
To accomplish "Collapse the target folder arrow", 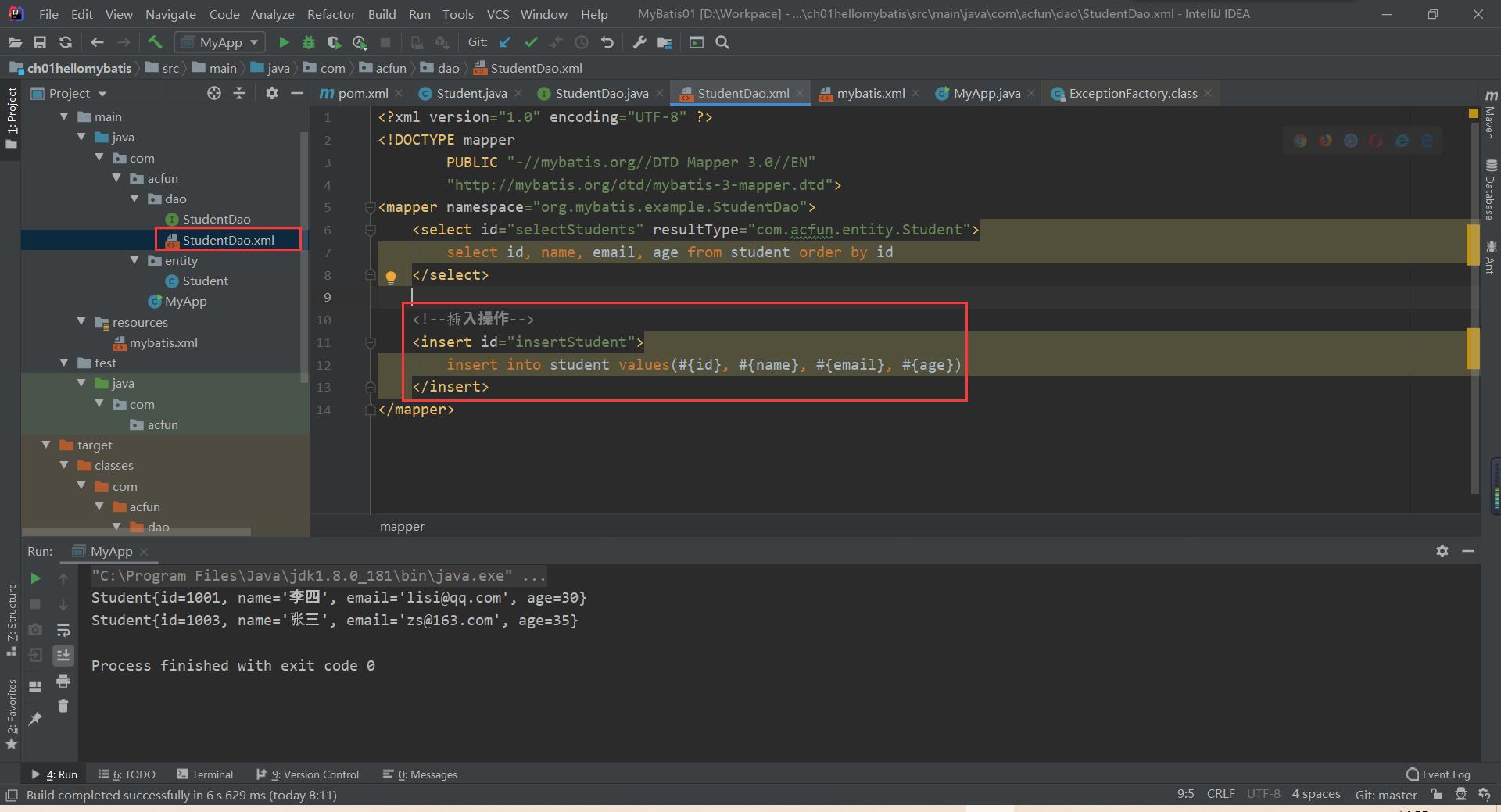I will coord(47,444).
